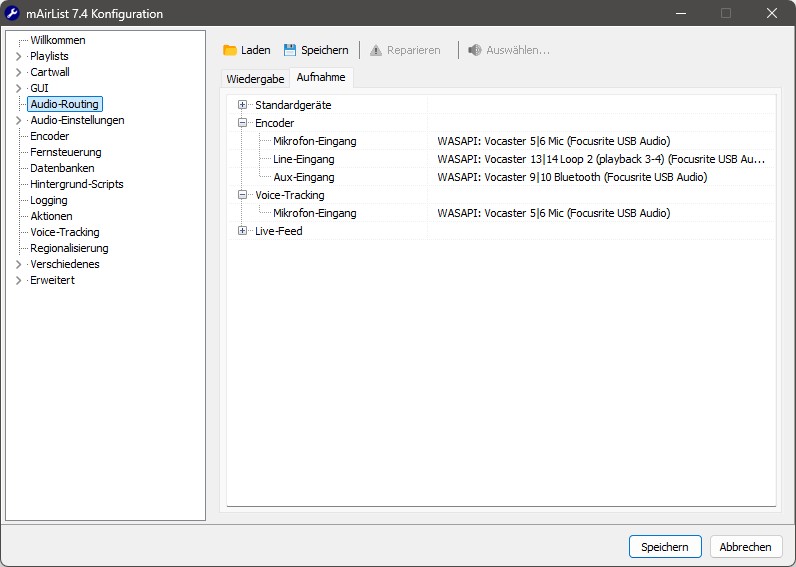796x567 pixels.
Task: Select Datenbanken in the sidebar
Action: coord(62,168)
